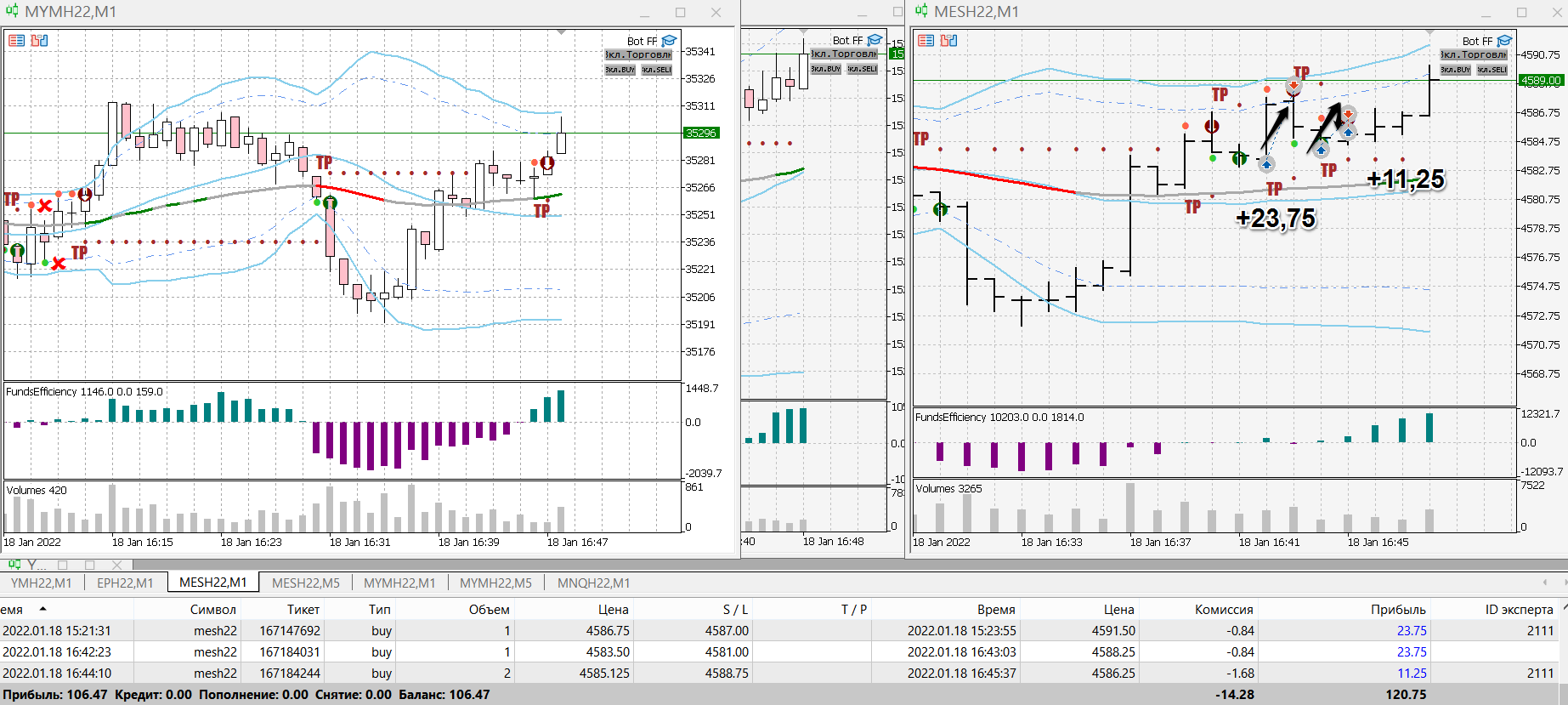Toggle Вкл.Торговля in MESH22,M1 chart
The image size is (1568, 705).
pyautogui.click(x=1474, y=54)
